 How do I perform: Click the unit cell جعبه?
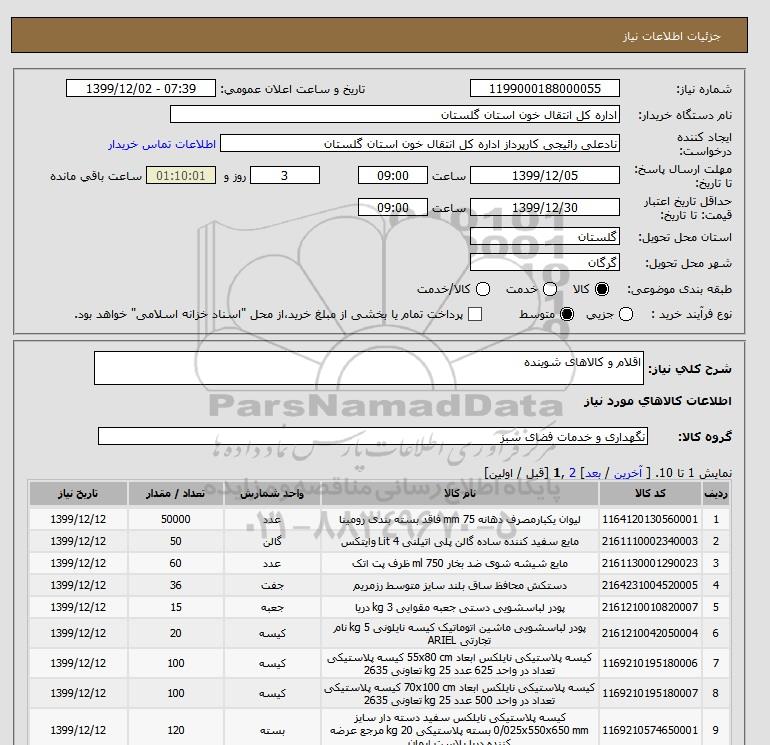coord(272,607)
